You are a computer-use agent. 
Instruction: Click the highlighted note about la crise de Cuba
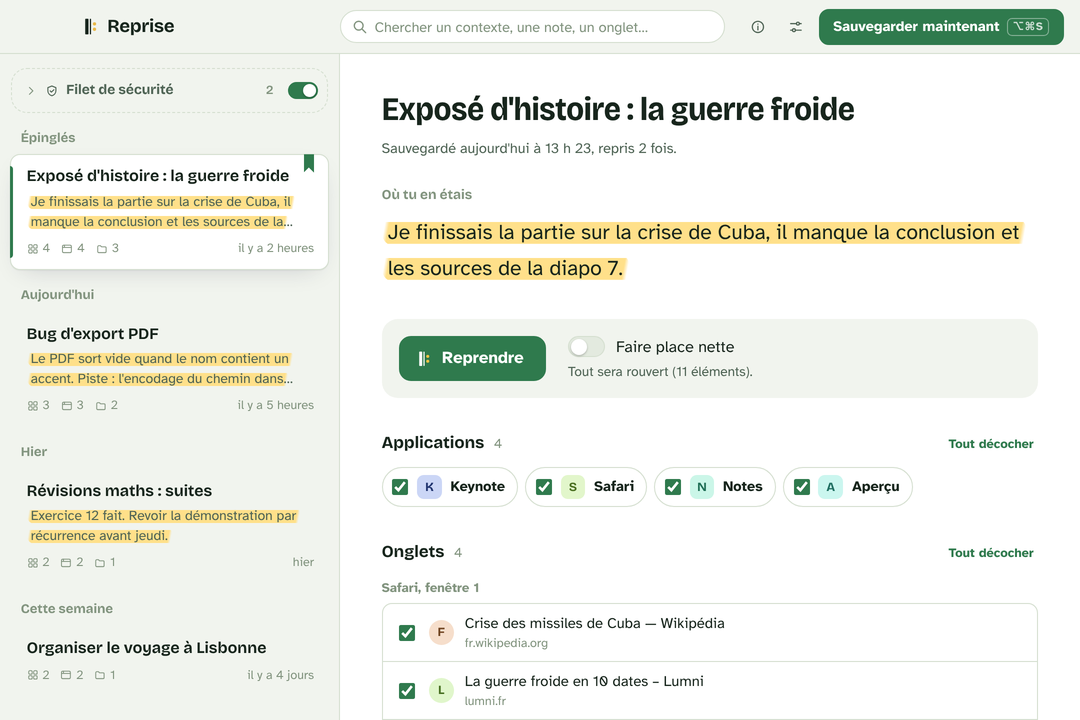703,250
